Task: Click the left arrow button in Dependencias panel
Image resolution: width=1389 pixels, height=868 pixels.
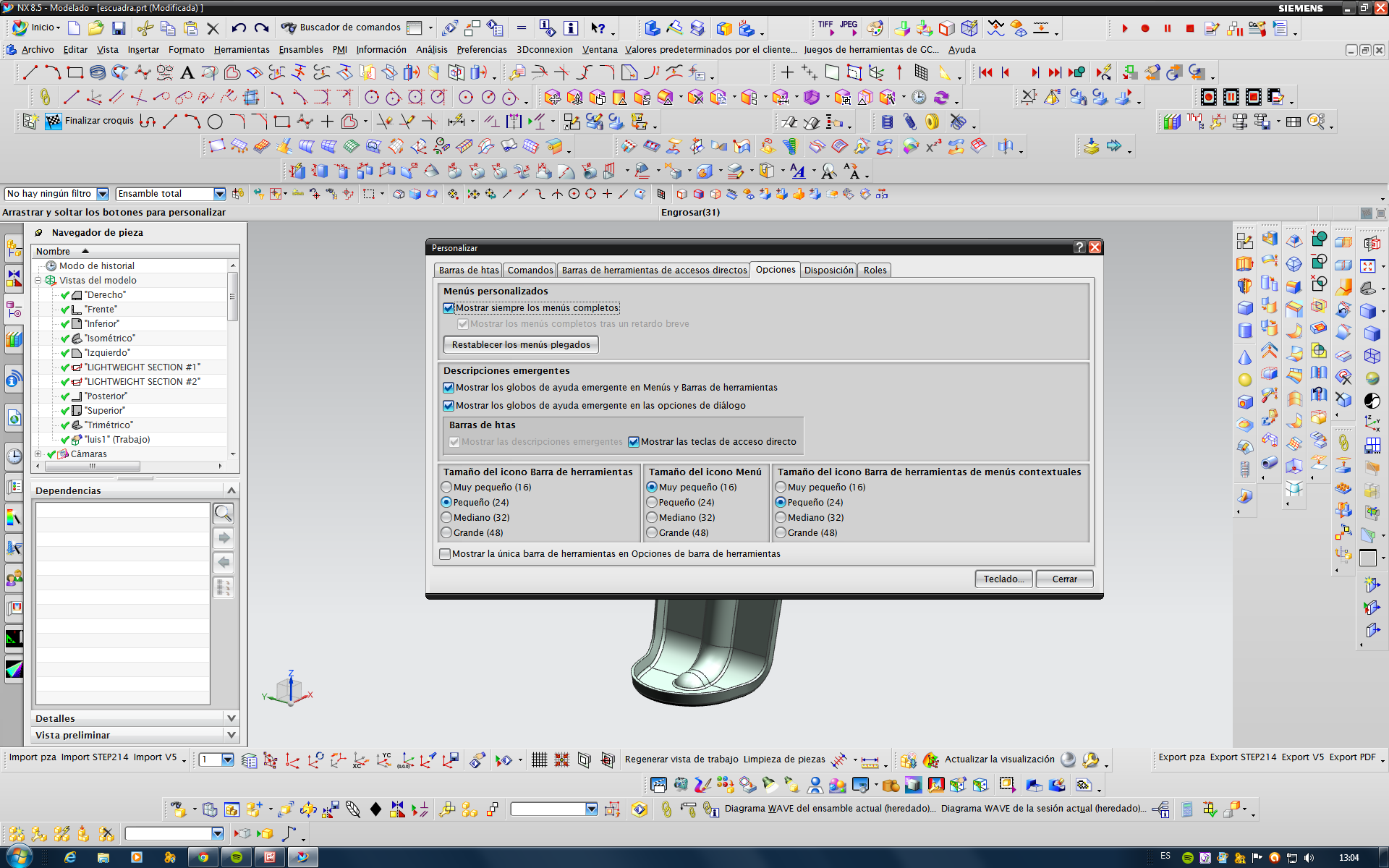Action: click(224, 562)
